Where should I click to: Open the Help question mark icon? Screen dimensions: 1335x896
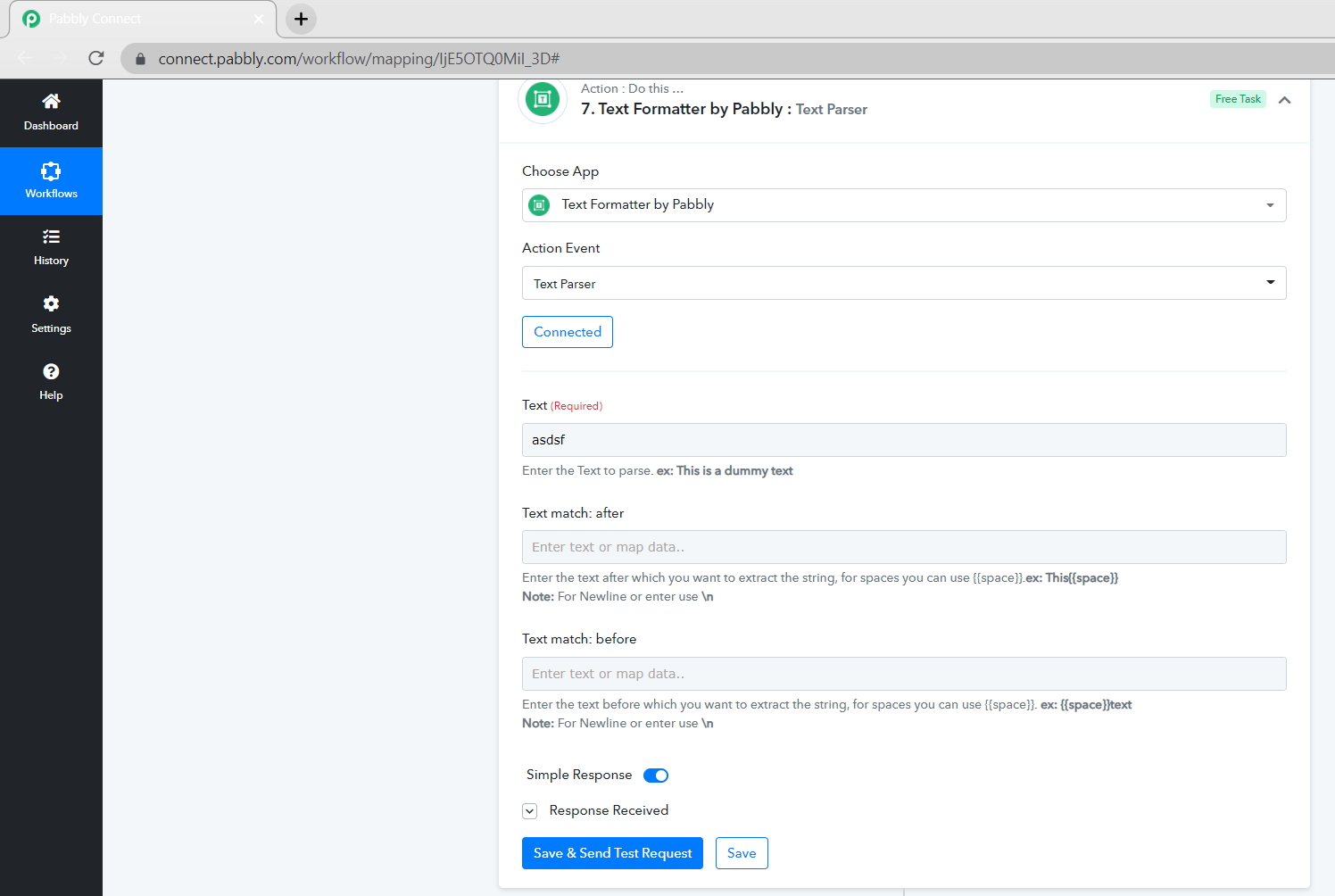(51, 371)
